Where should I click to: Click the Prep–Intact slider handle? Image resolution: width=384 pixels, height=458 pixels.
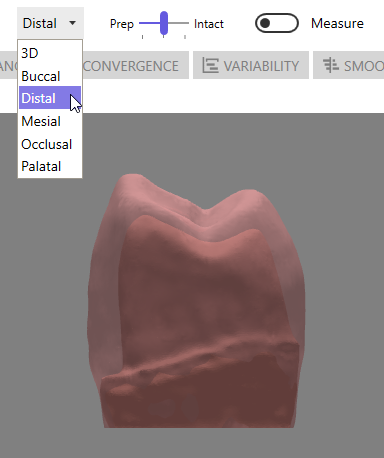164,23
